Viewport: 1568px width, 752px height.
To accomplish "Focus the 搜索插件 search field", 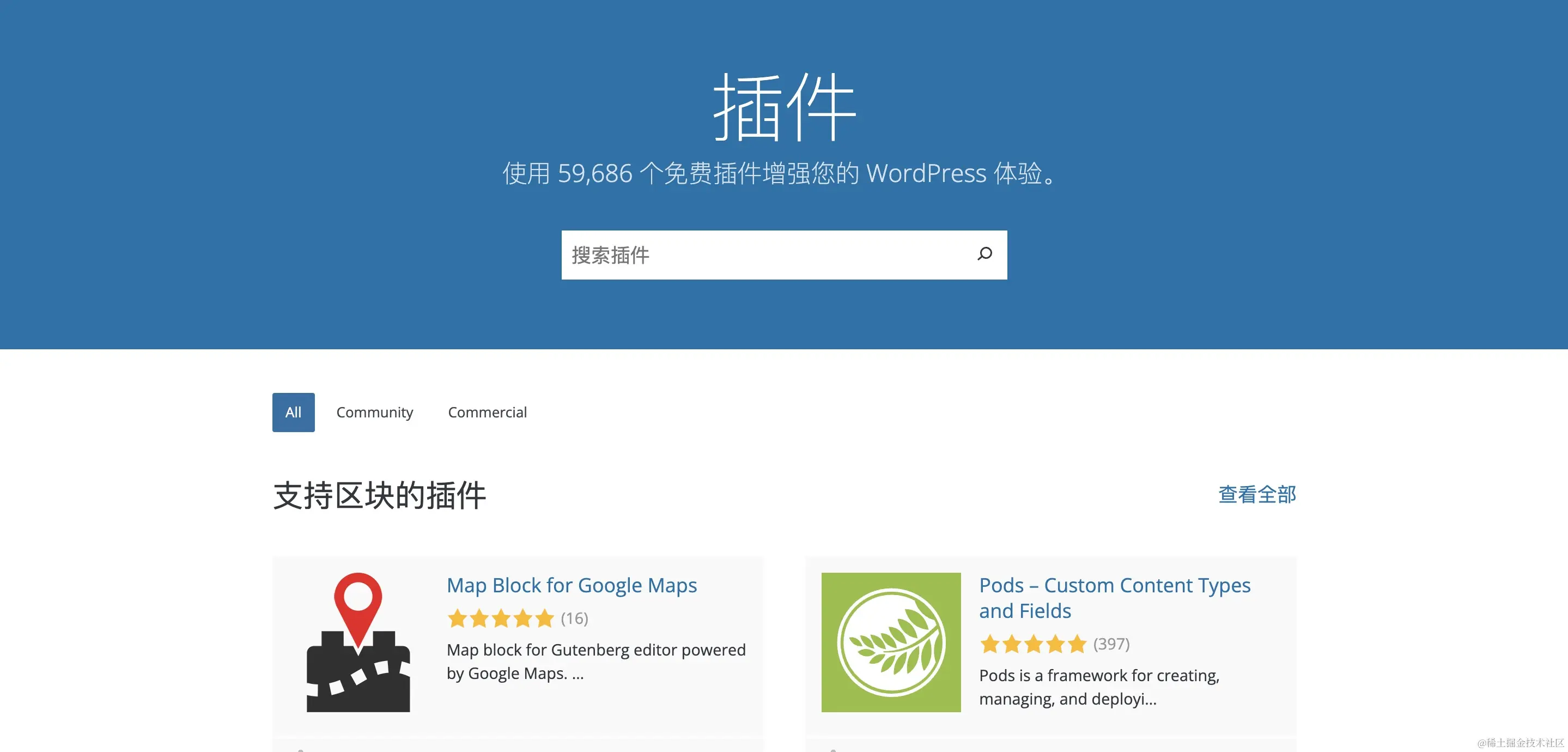I will point(761,254).
